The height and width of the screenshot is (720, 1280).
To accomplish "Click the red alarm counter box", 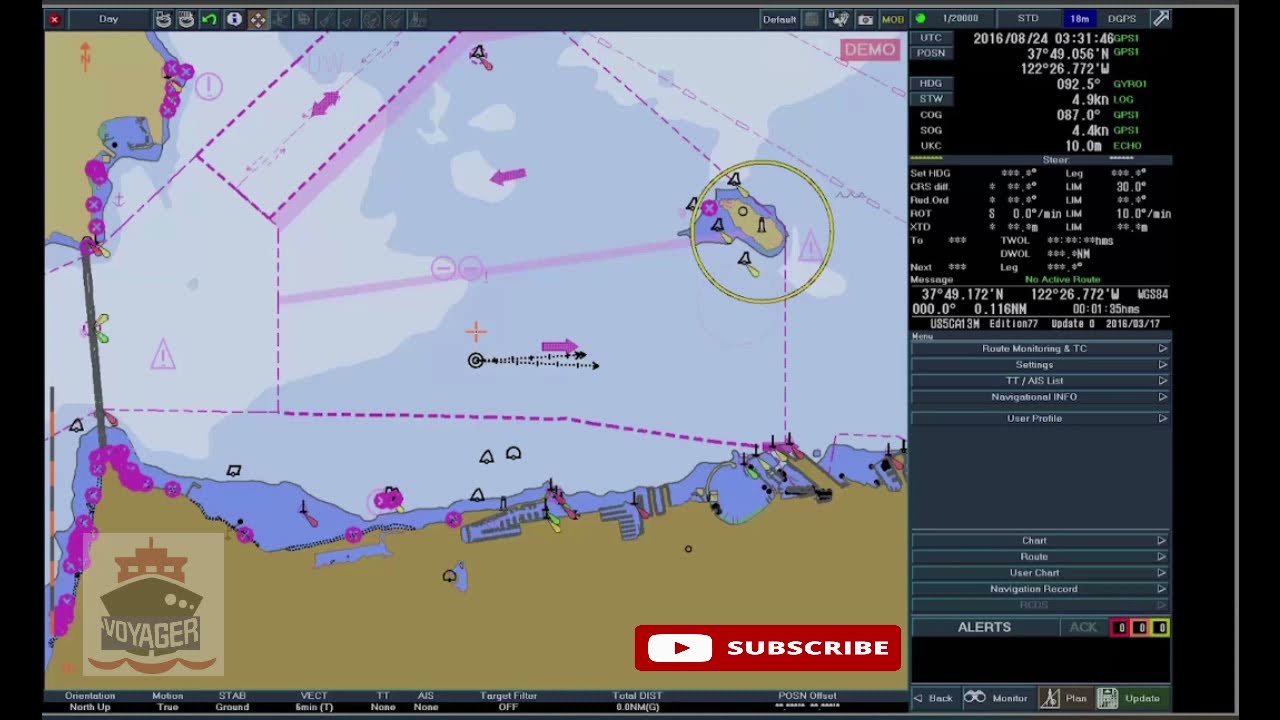I will coord(1121,628).
